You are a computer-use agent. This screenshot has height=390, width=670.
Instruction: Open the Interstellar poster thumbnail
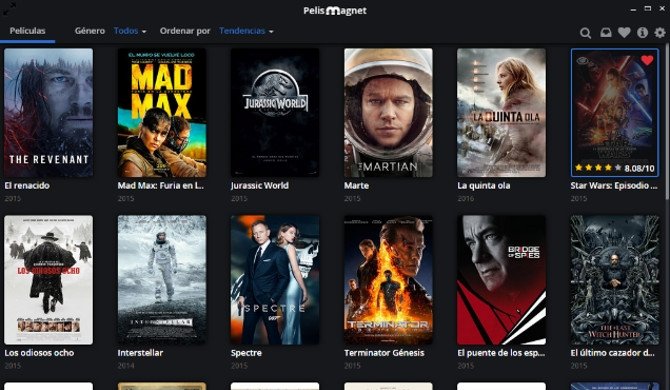[162, 280]
